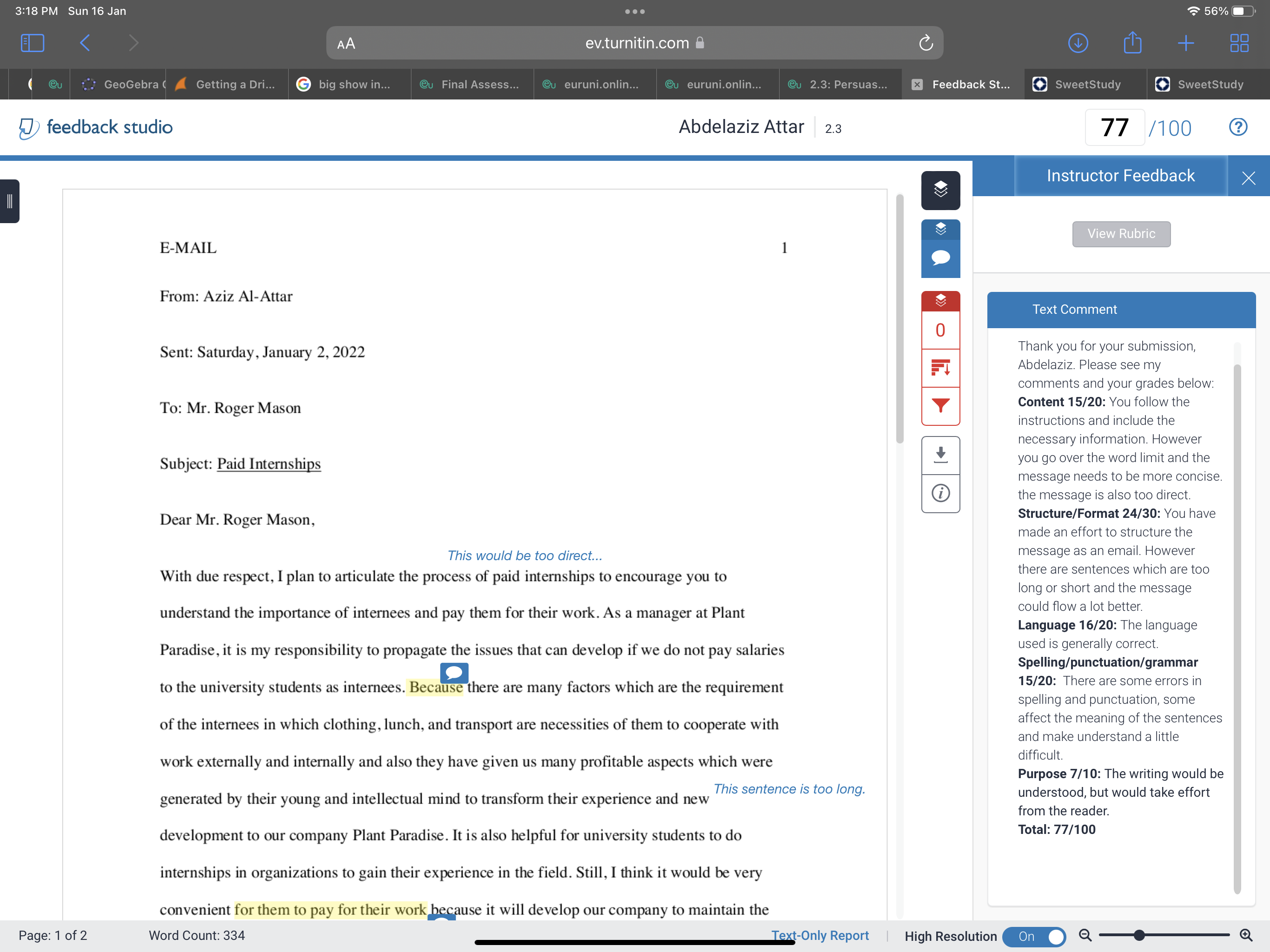Click the View Rubric button
This screenshot has width=1270, height=952.
coord(1121,234)
